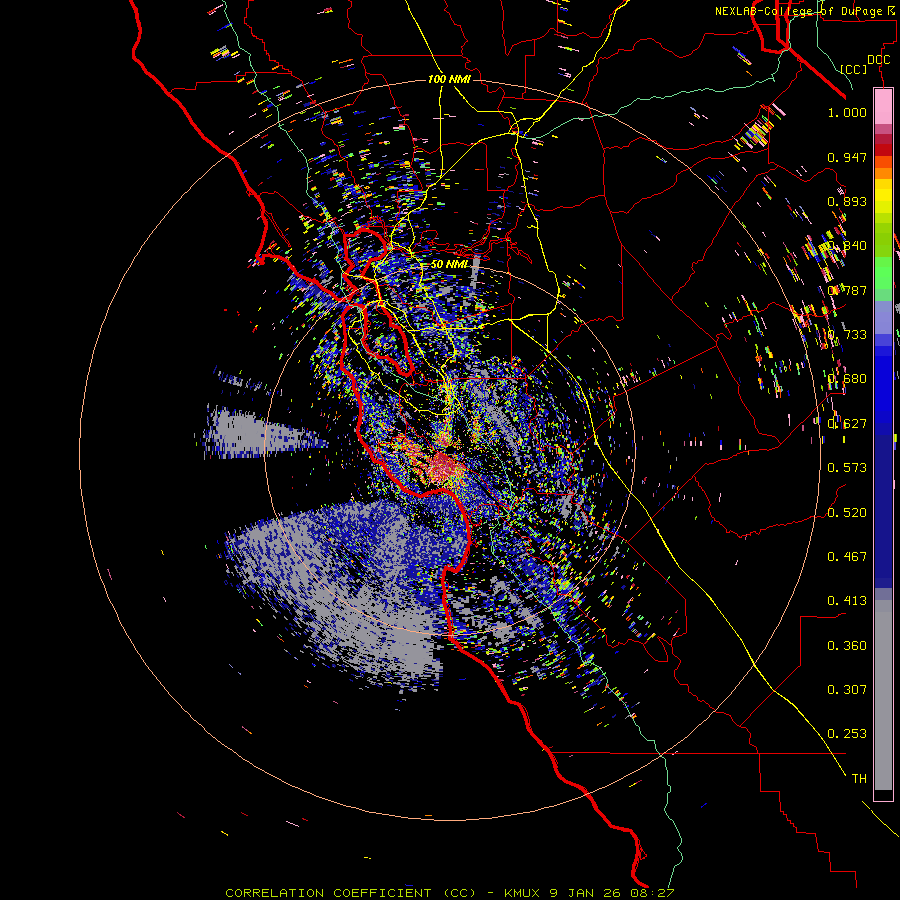
Task: Select the 0.947 scale value
Action: [847, 157]
